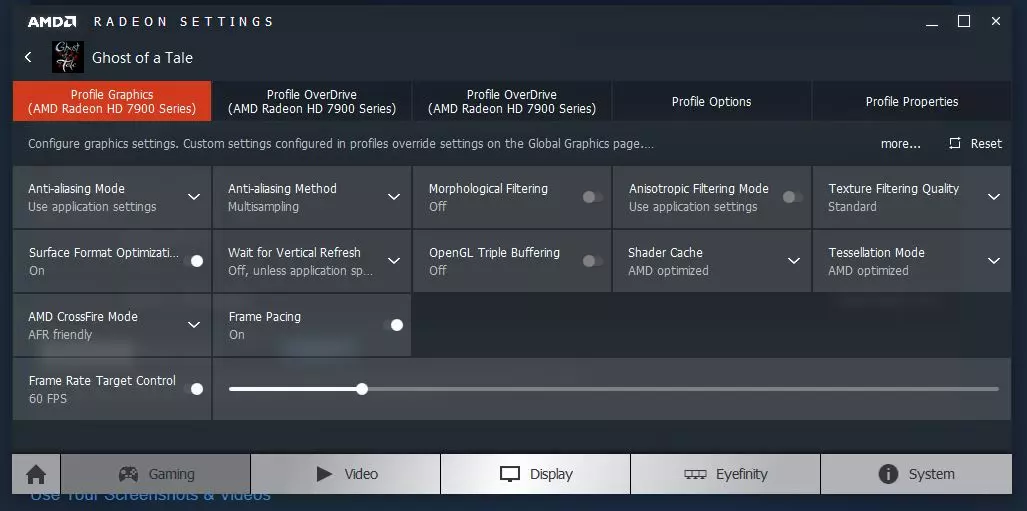Open the Gaming section

coord(156,474)
